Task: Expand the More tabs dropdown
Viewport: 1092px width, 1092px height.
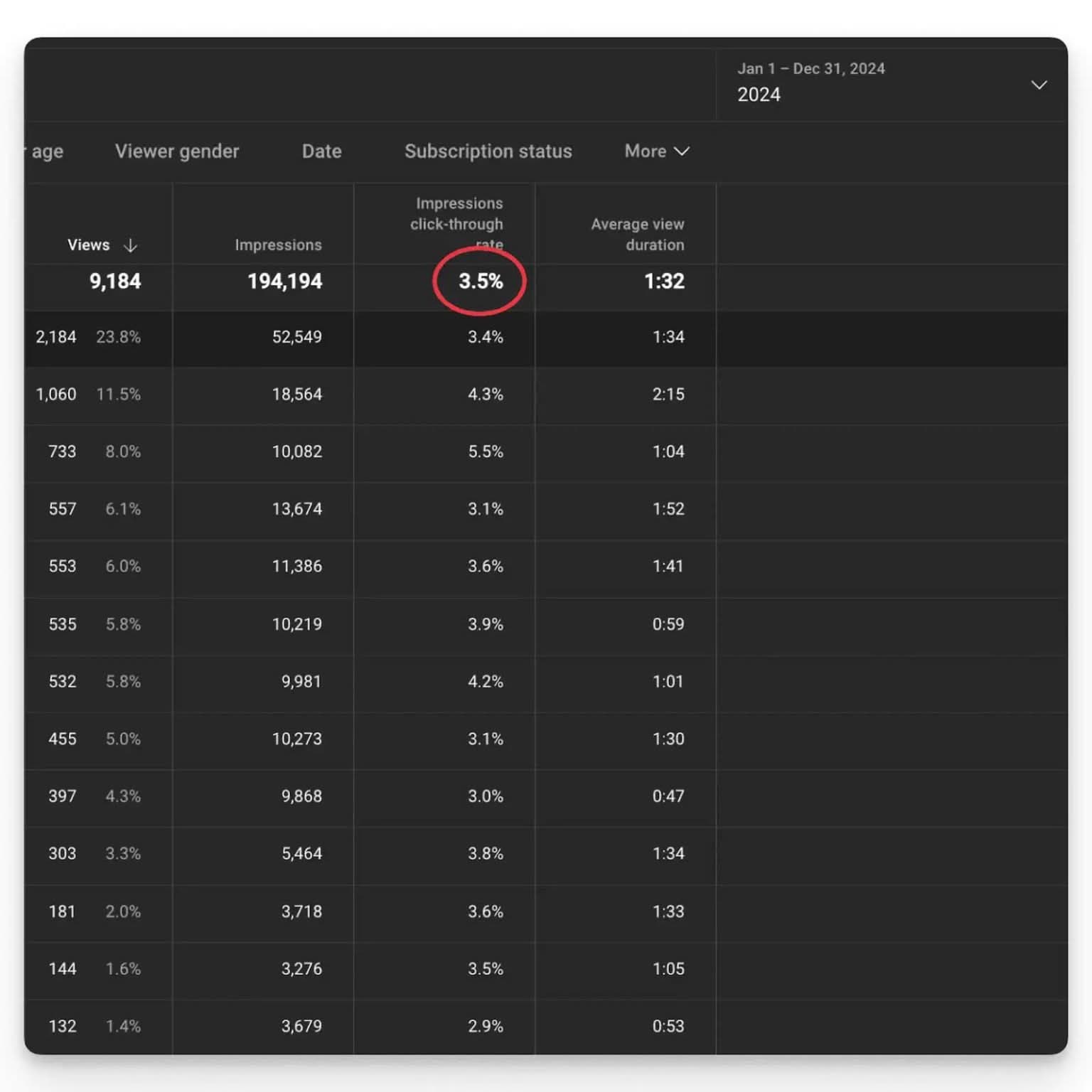Action: tap(656, 151)
